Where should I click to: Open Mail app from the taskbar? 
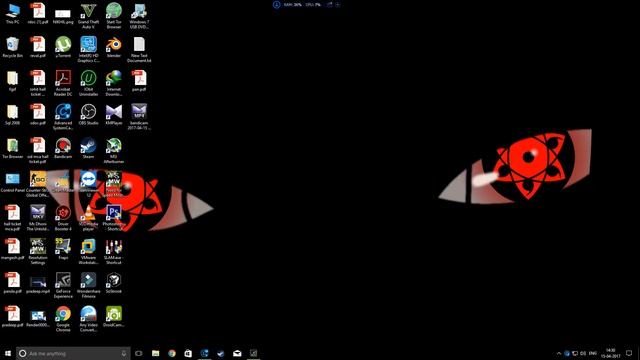[237, 353]
